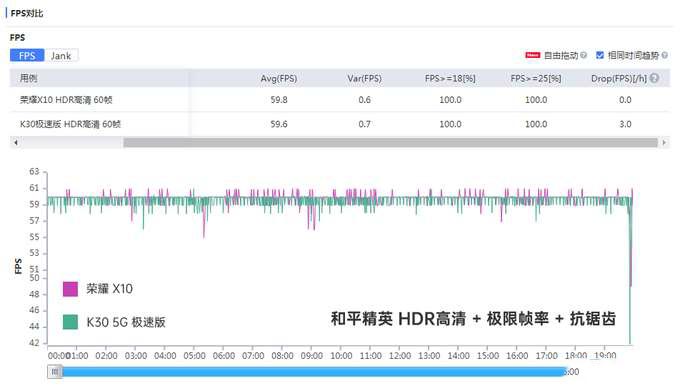Click the help icon next to 相同时间趋势
Viewport: 680px width, 391px height.
coord(664,55)
